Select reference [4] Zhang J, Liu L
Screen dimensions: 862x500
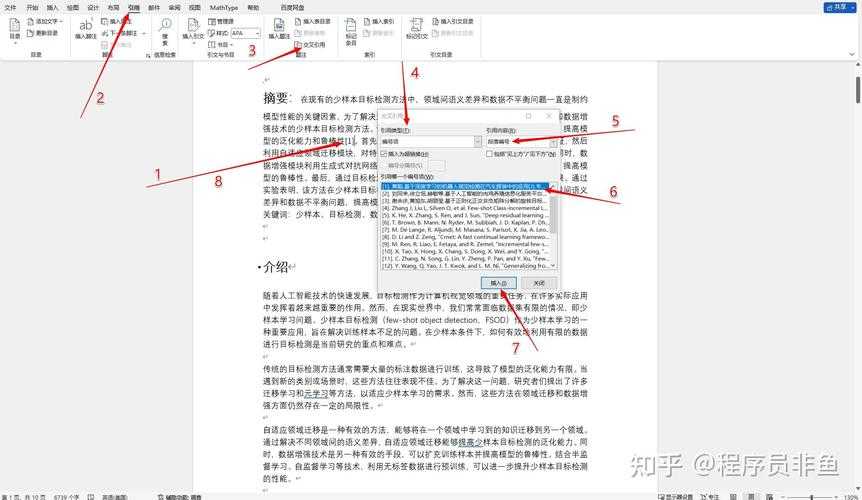(465, 208)
